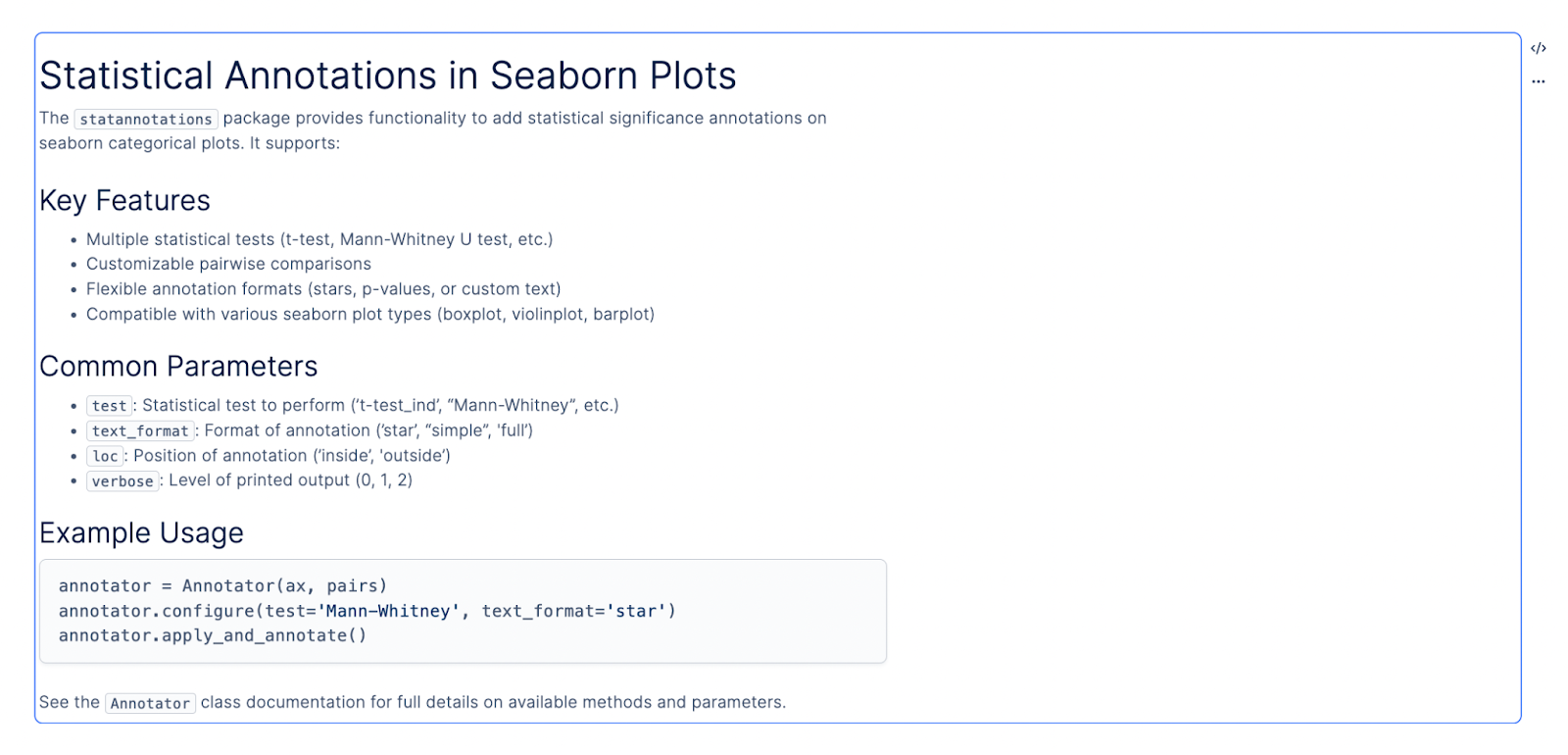The image size is (1568, 755).
Task: Click the 'Common Parameters' heading
Action: point(178,366)
